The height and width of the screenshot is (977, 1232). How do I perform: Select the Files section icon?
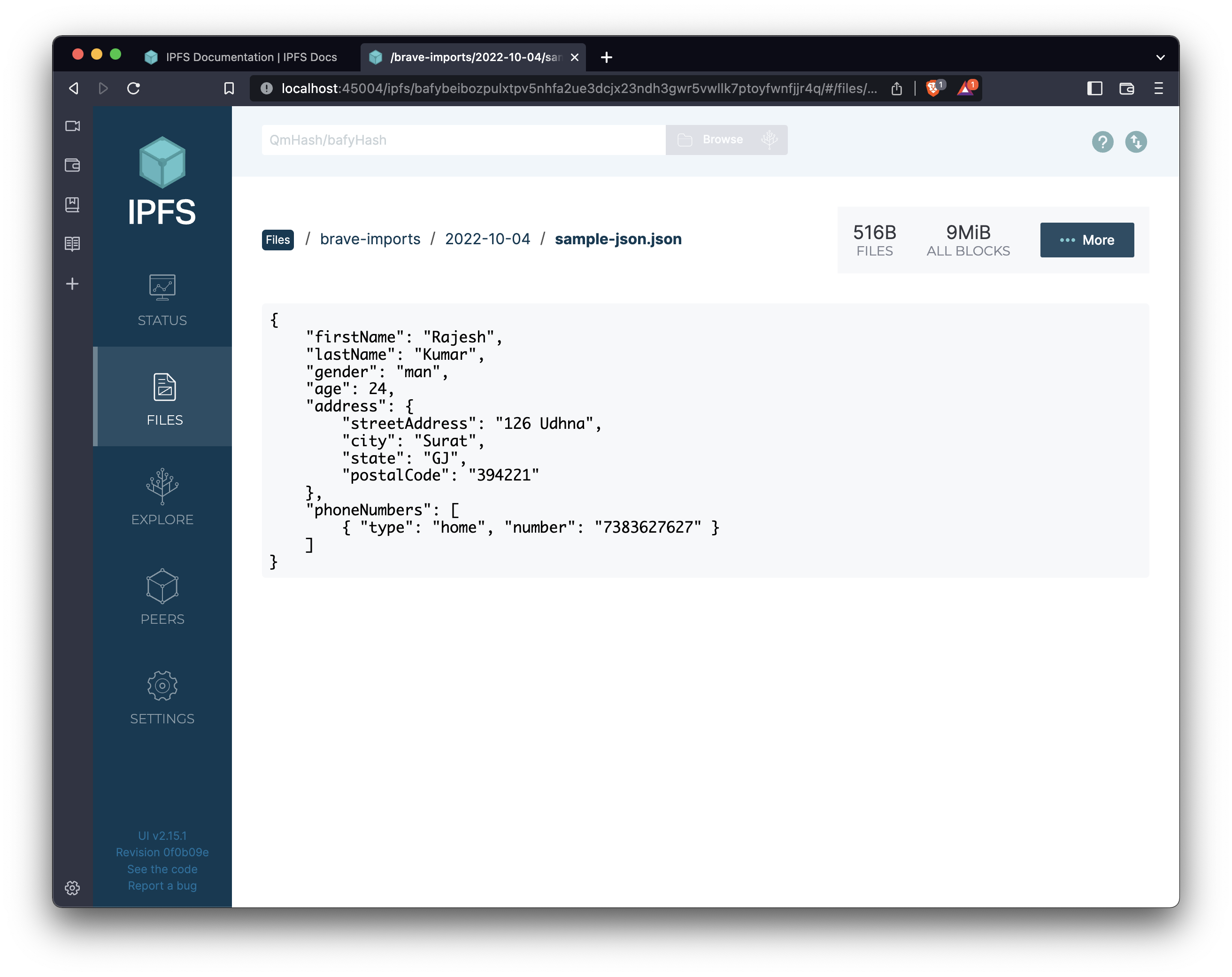[x=163, y=388]
